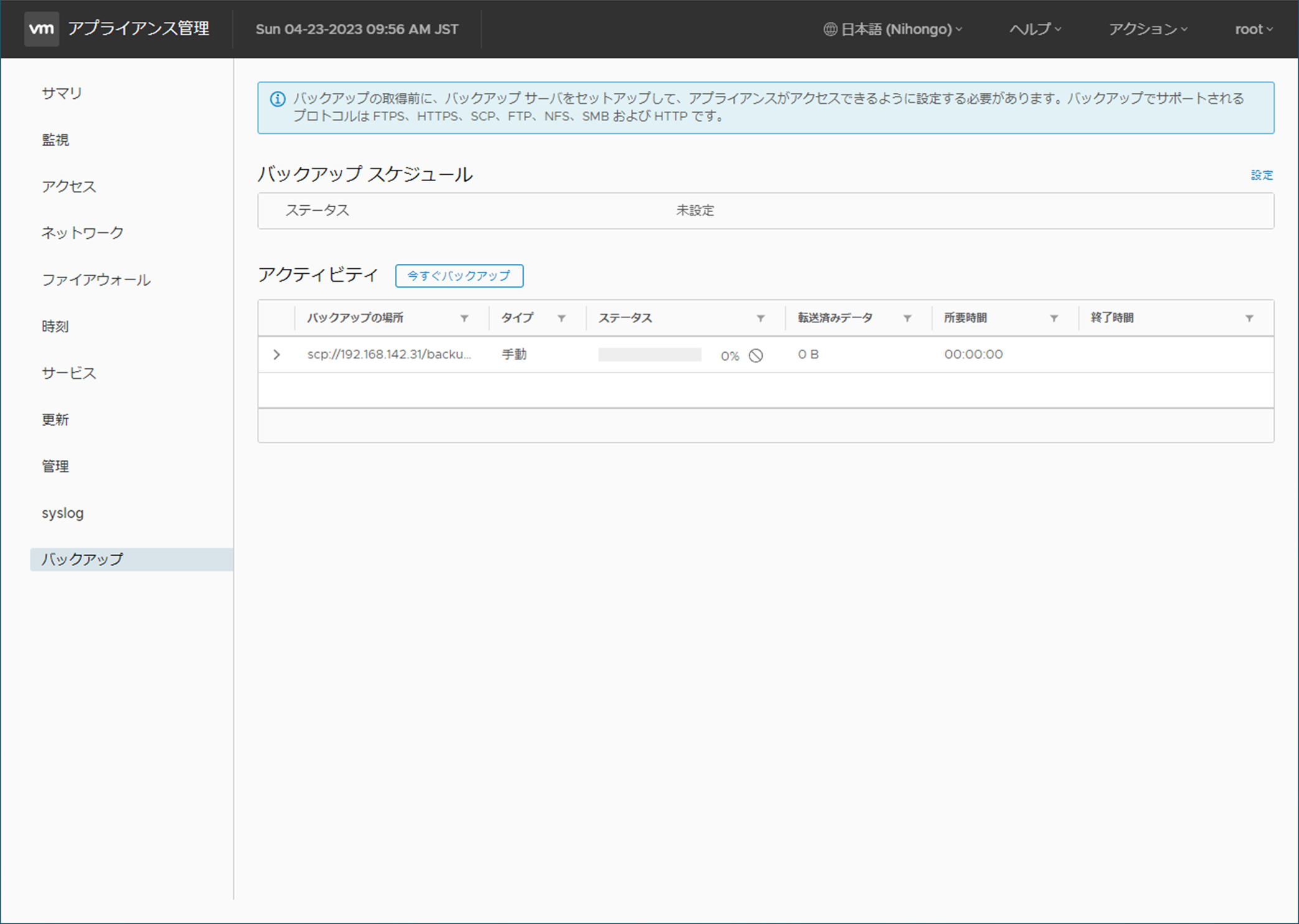Click filter icon on 転送済みデータ column

click(x=907, y=318)
